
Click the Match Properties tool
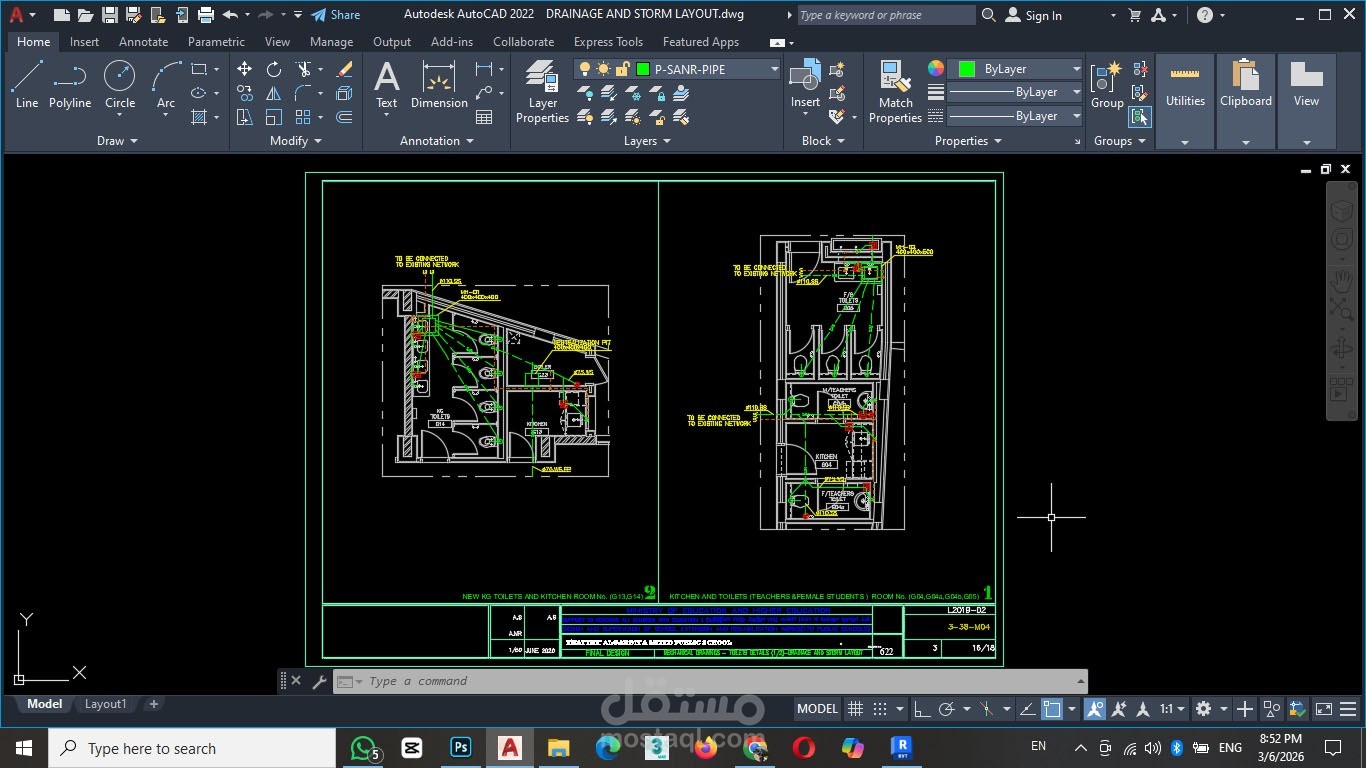tap(895, 92)
